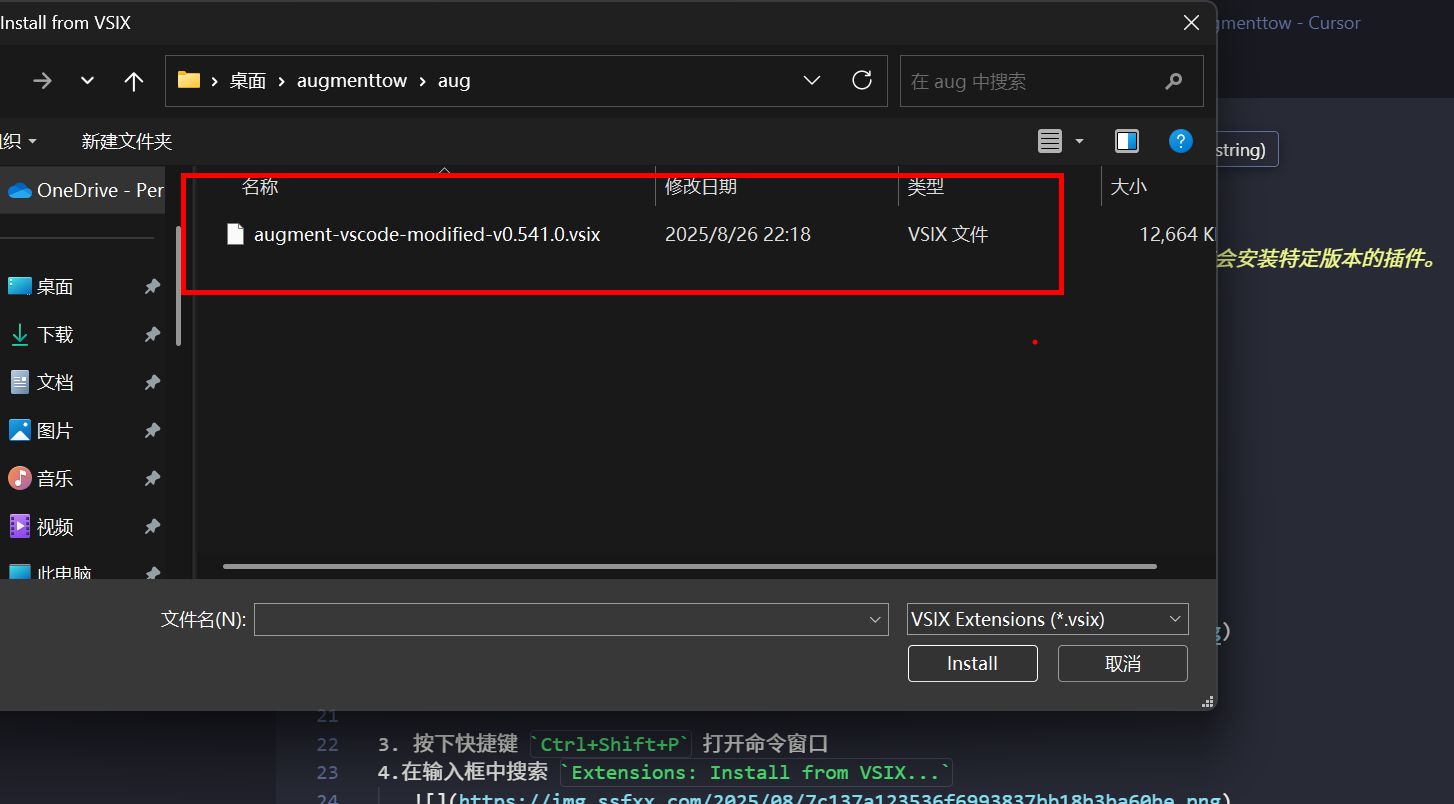The image size is (1454, 804).
Task: Toggle the preview pane icon
Action: pyautogui.click(x=1127, y=141)
